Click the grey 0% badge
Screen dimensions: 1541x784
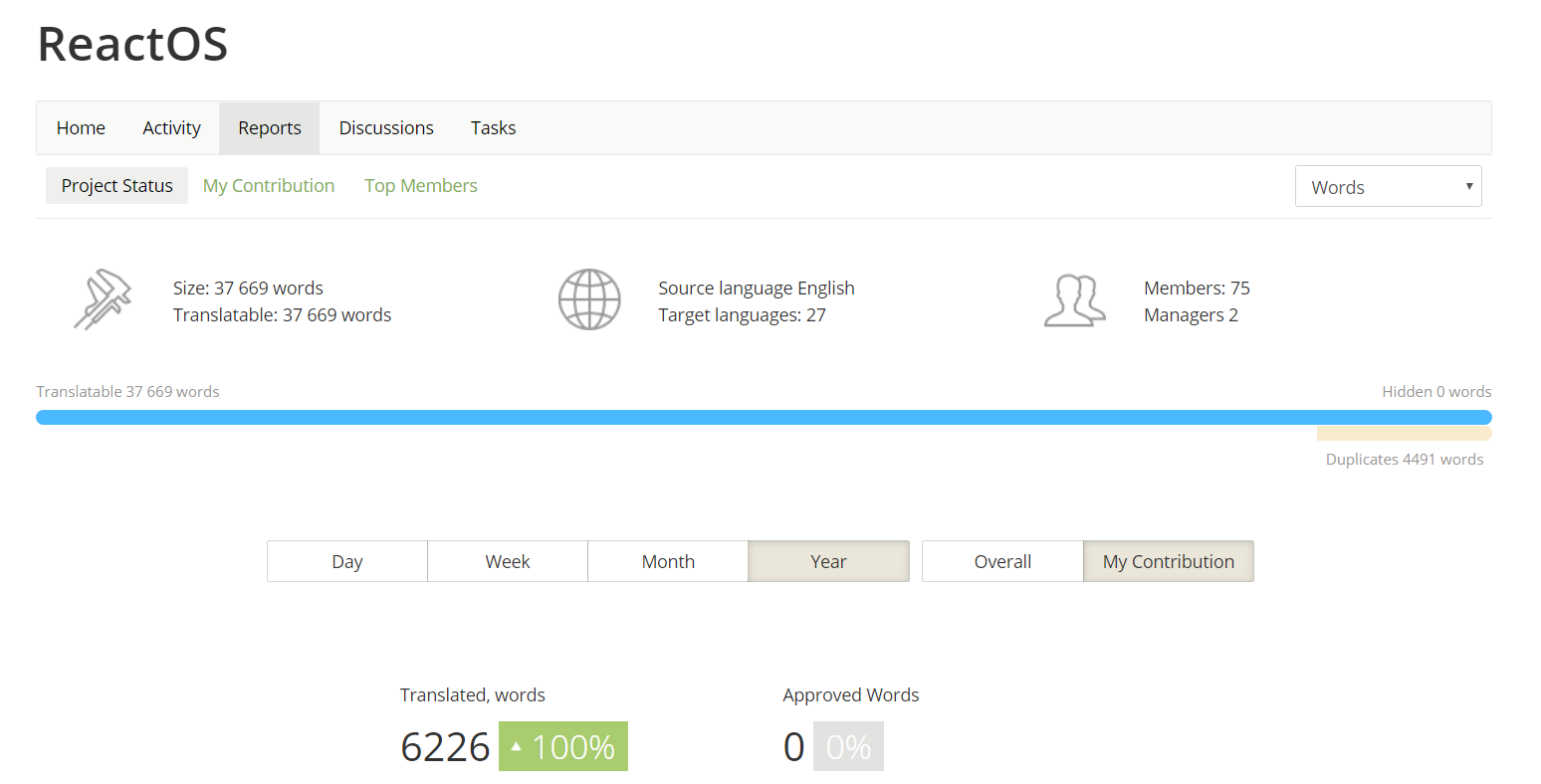(848, 746)
